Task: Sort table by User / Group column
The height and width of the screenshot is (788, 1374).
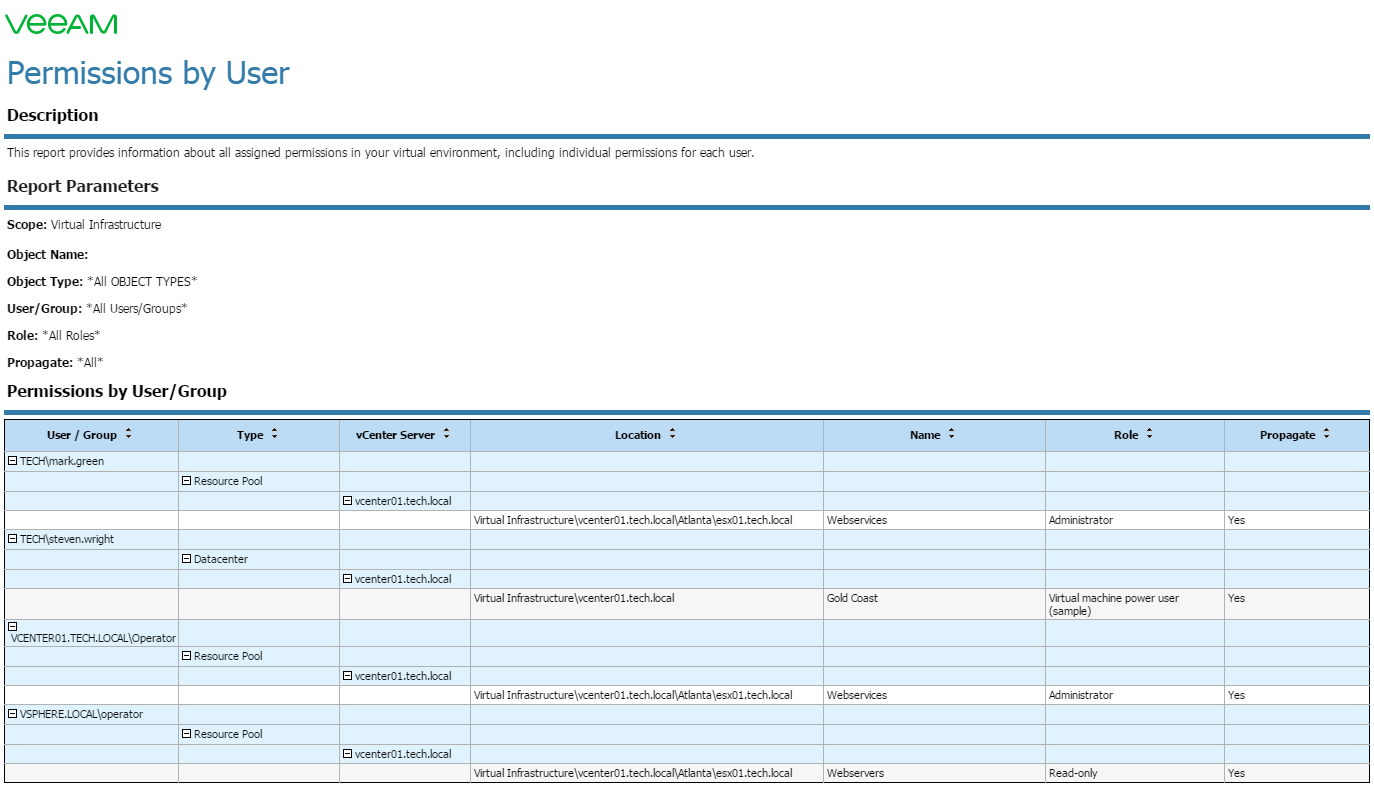Action: 129,434
